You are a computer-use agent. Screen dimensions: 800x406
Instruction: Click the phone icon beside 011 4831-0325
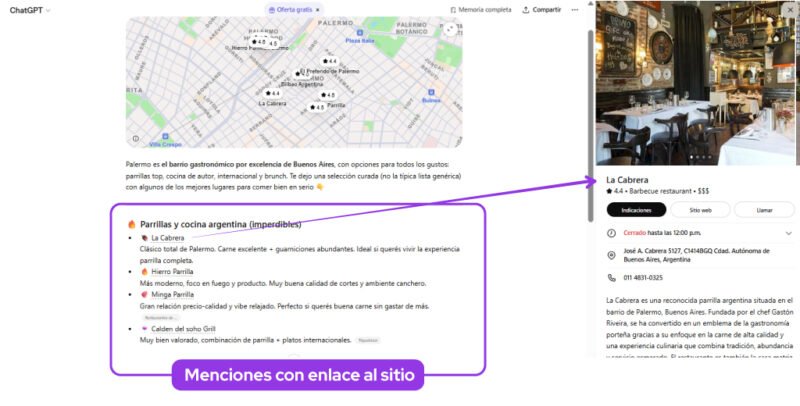(611, 278)
